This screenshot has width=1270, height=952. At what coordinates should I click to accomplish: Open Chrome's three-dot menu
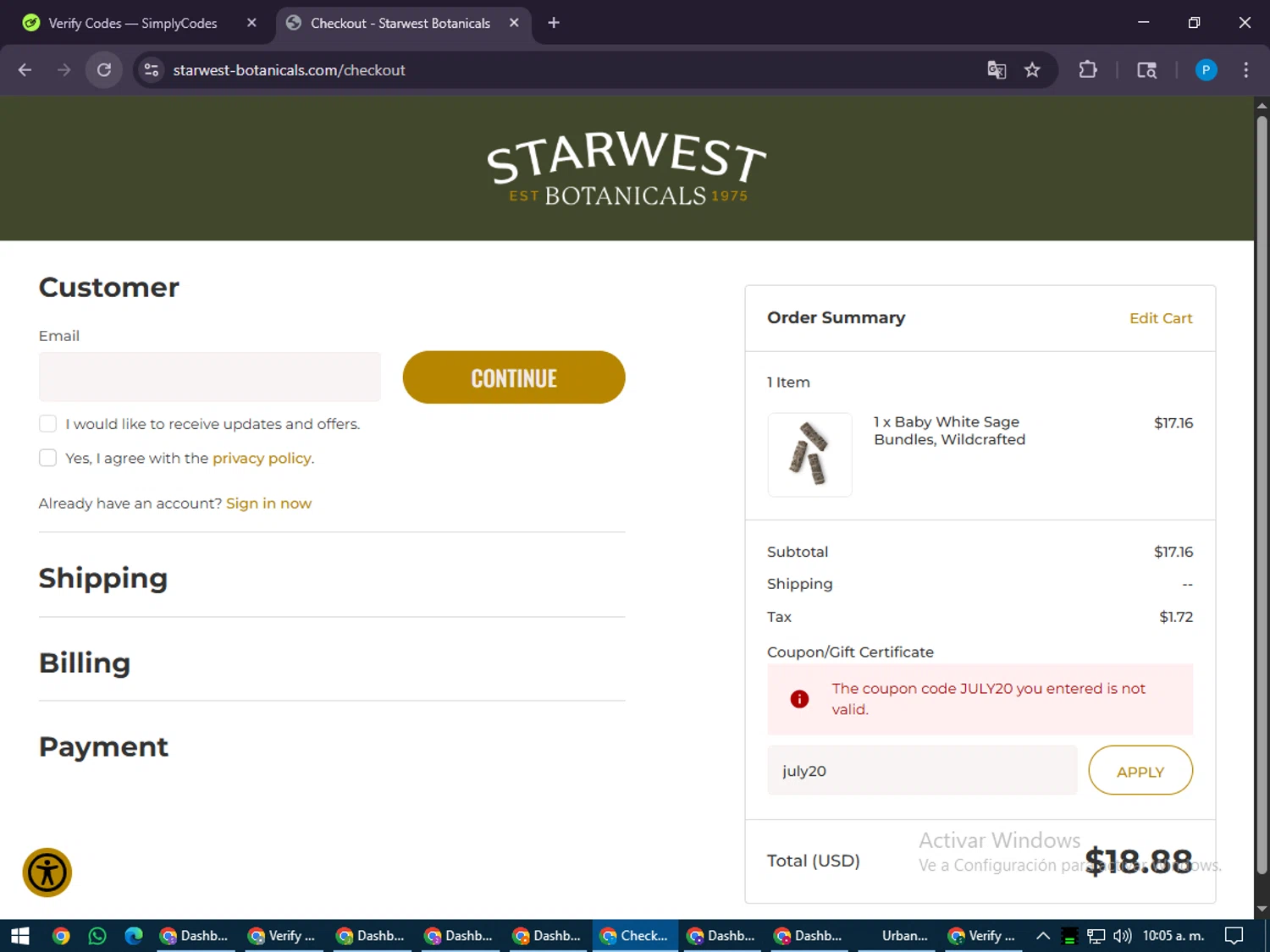(x=1245, y=70)
